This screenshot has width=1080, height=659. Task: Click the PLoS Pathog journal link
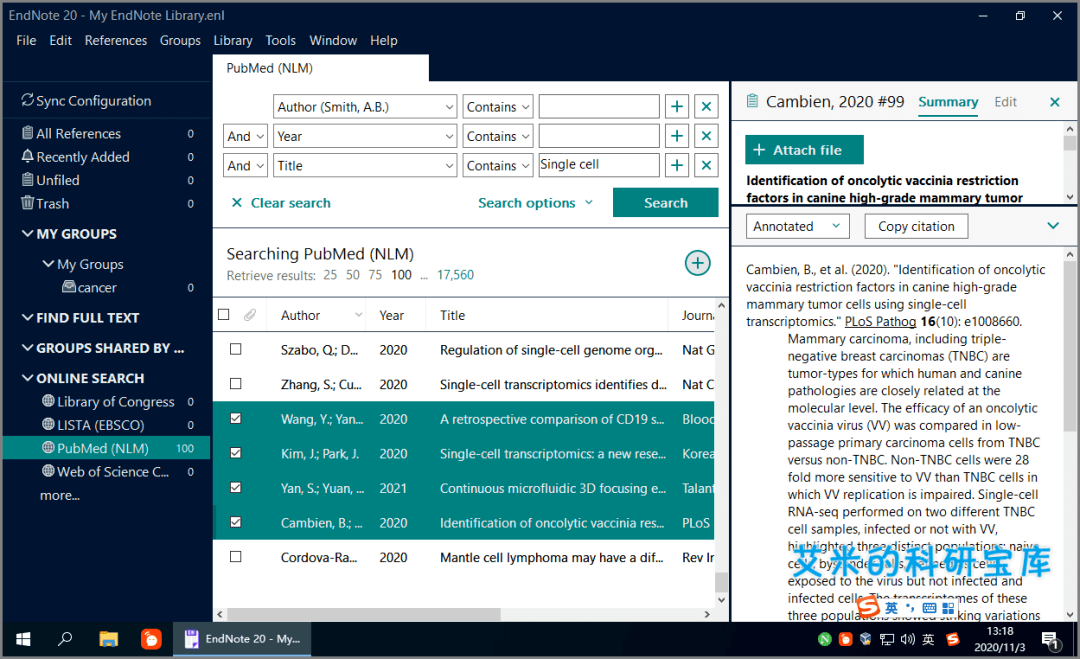(880, 322)
